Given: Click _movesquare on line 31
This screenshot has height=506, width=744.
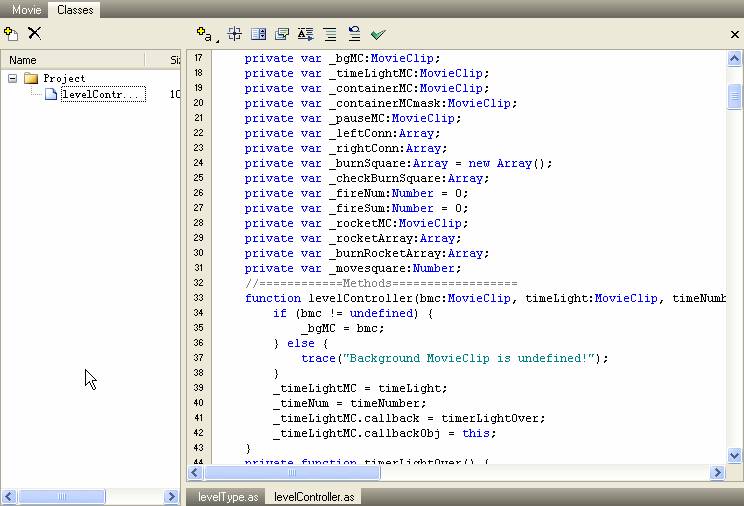Looking at the screenshot, I should point(370,268).
